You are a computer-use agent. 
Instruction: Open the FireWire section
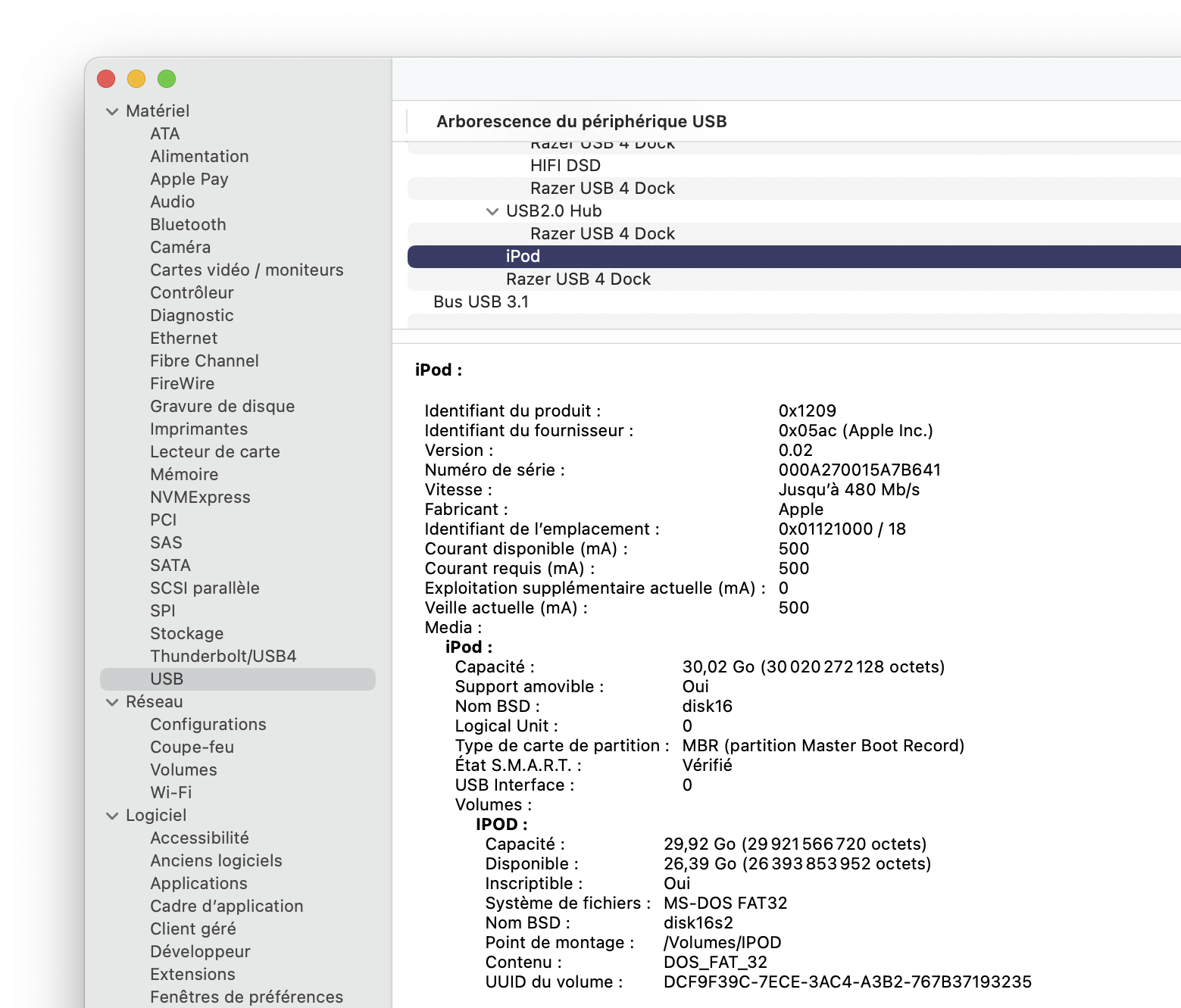pos(182,384)
